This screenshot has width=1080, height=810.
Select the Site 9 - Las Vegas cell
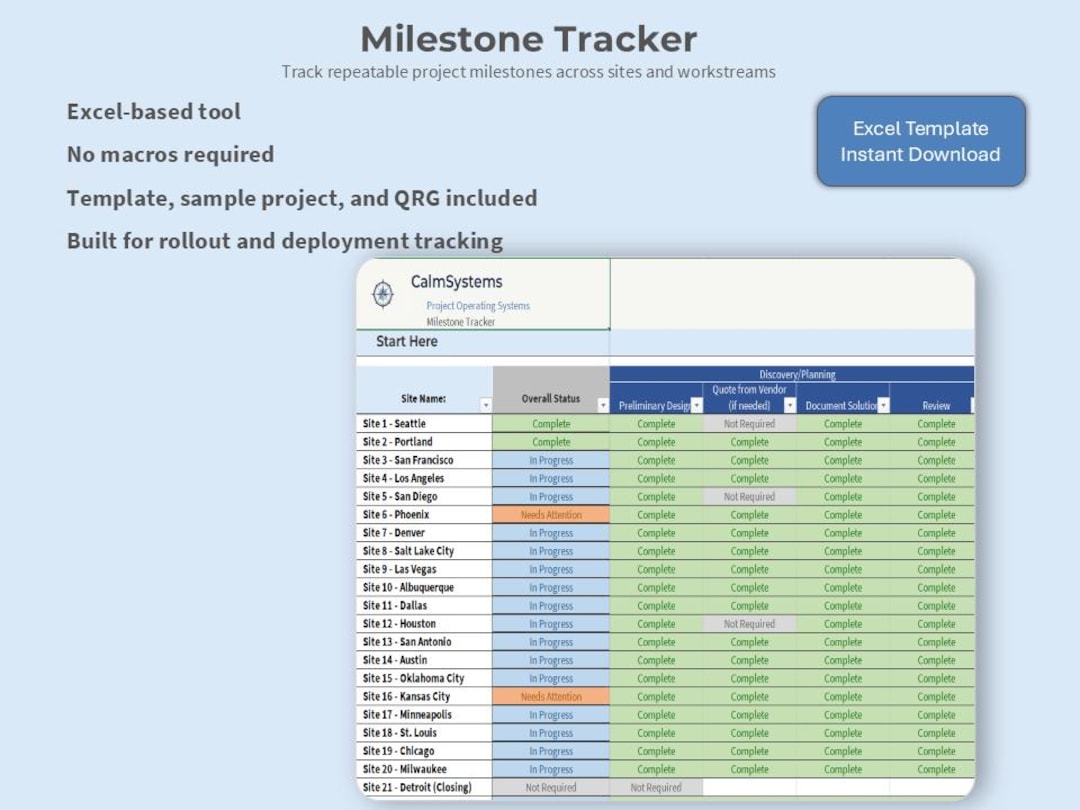coord(424,569)
